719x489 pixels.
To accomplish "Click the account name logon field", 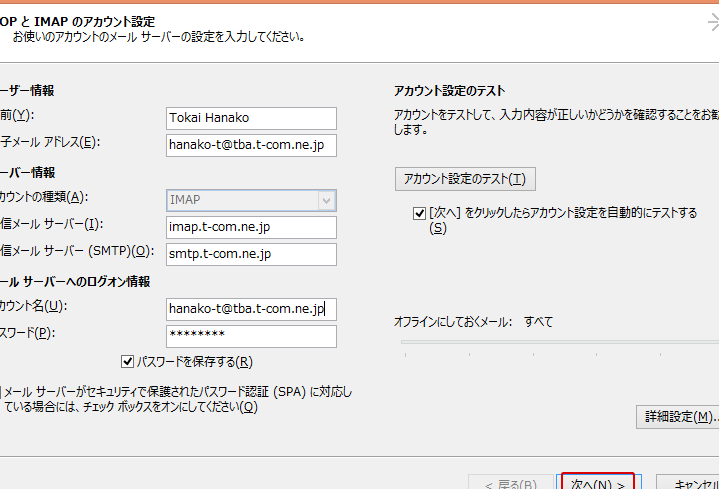I will click(x=251, y=309).
